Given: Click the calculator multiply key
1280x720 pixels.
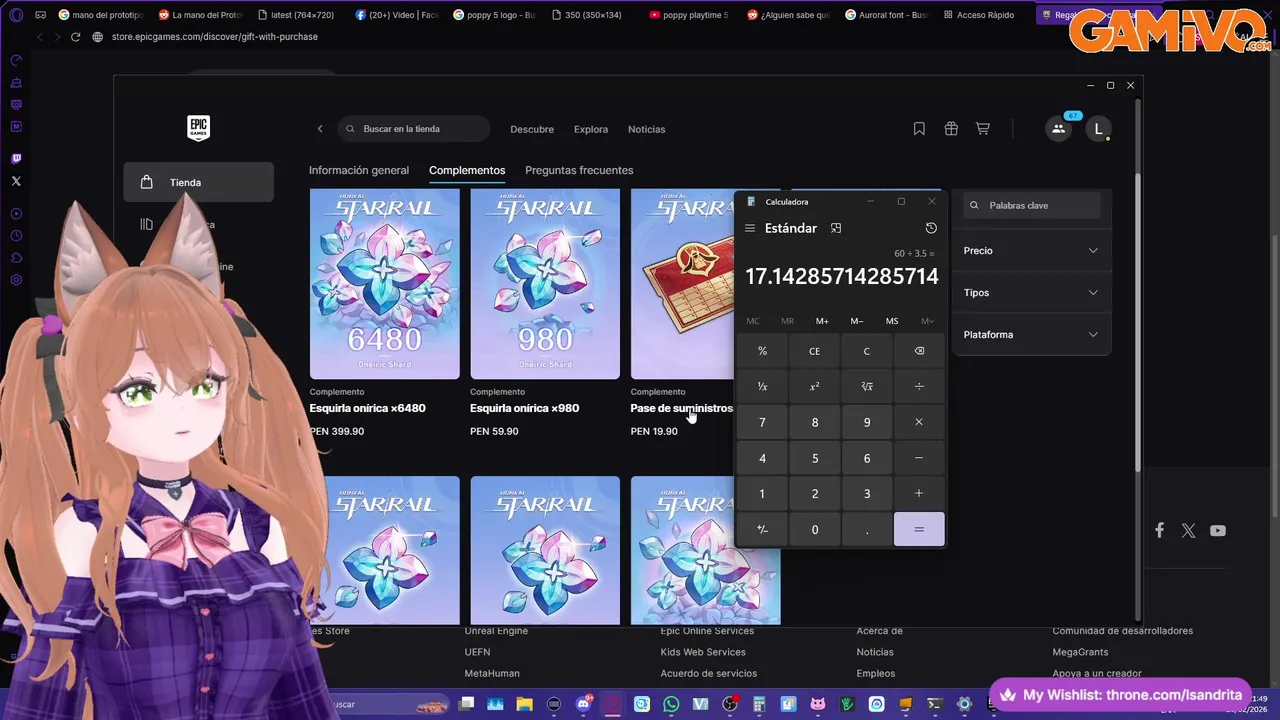Looking at the screenshot, I should (x=919, y=422).
